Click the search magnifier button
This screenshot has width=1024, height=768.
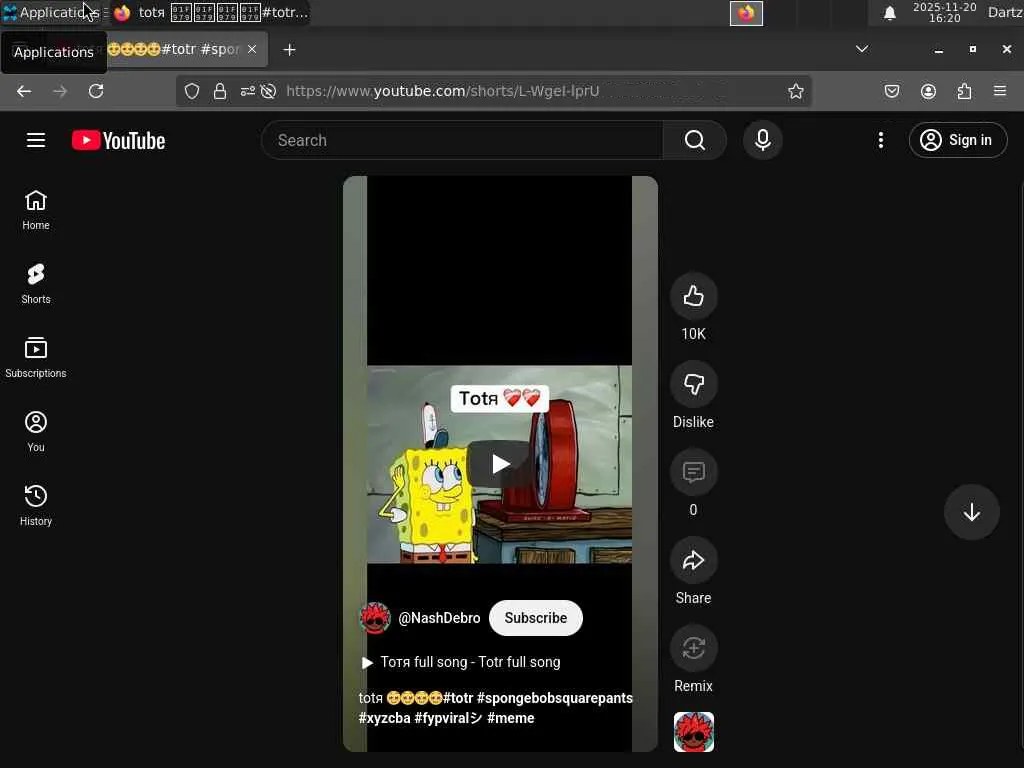(695, 140)
